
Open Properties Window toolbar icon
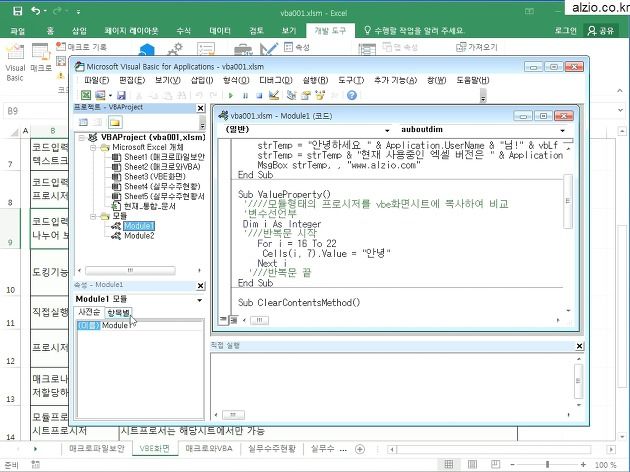pyautogui.click(x=306, y=95)
